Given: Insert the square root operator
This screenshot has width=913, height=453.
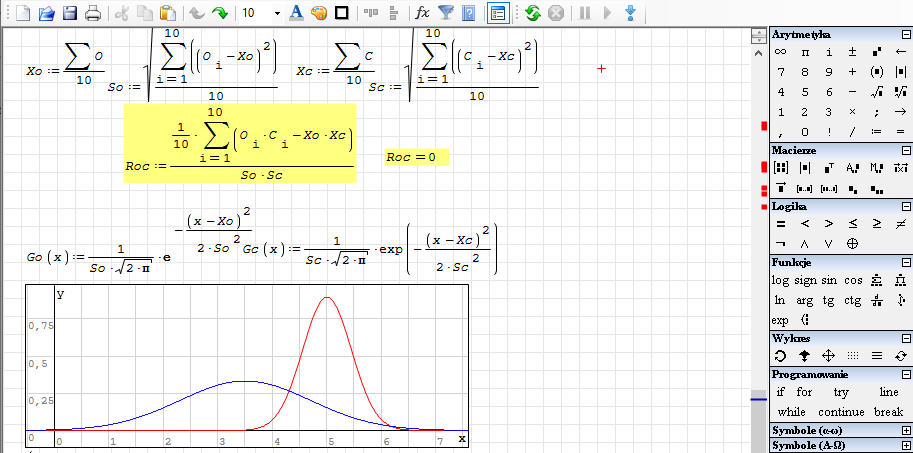Looking at the screenshot, I should coord(876,92).
